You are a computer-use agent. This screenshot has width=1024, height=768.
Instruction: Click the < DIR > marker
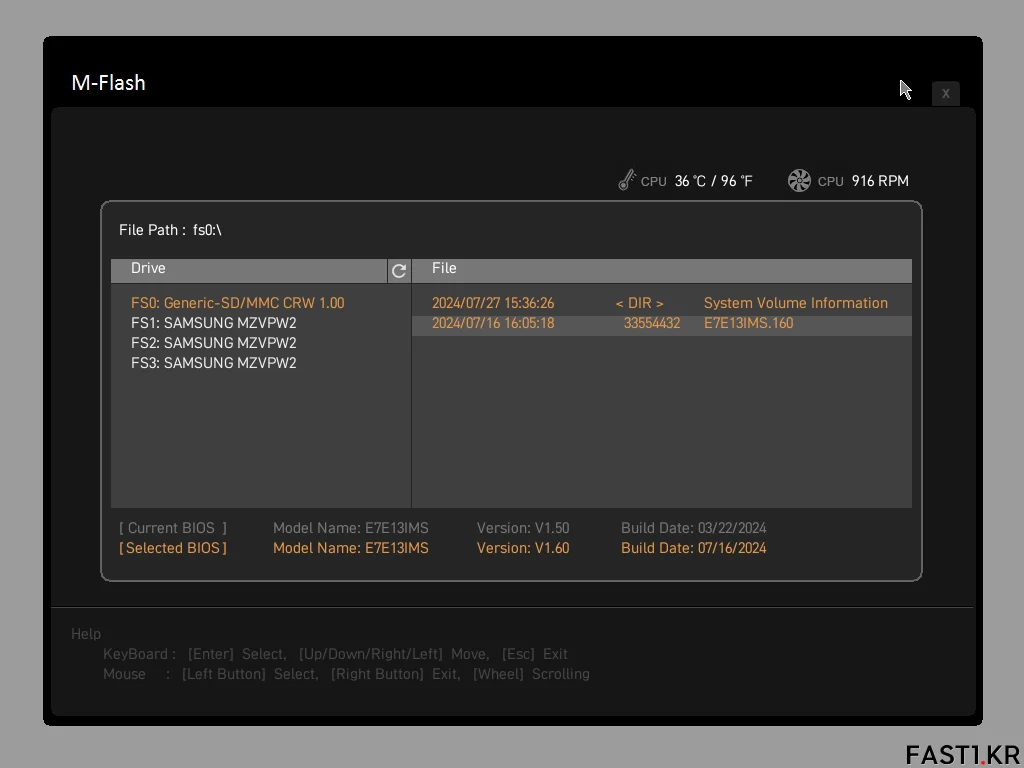639,303
